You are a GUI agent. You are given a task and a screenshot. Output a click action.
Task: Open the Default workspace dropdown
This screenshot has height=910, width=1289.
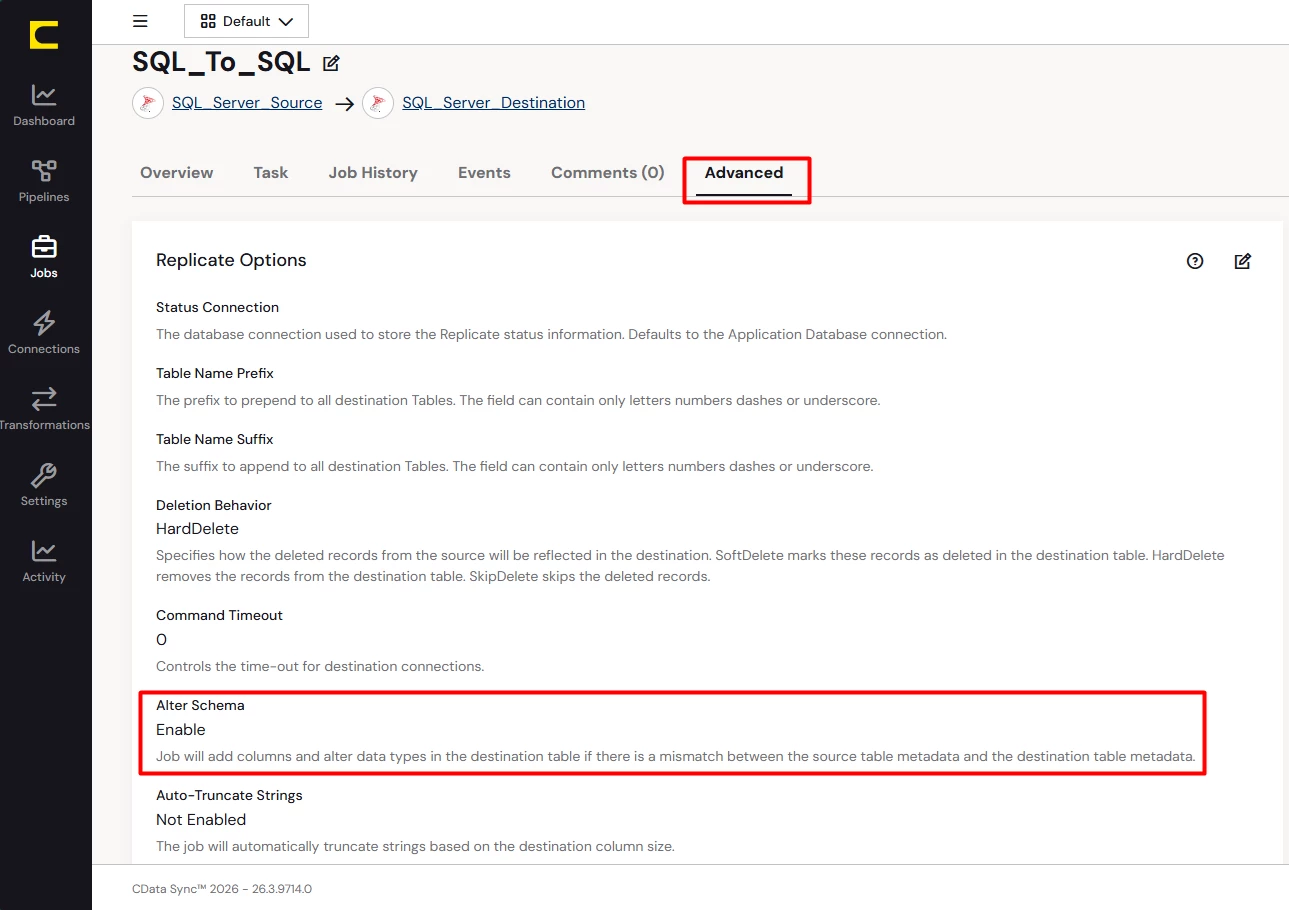click(246, 21)
